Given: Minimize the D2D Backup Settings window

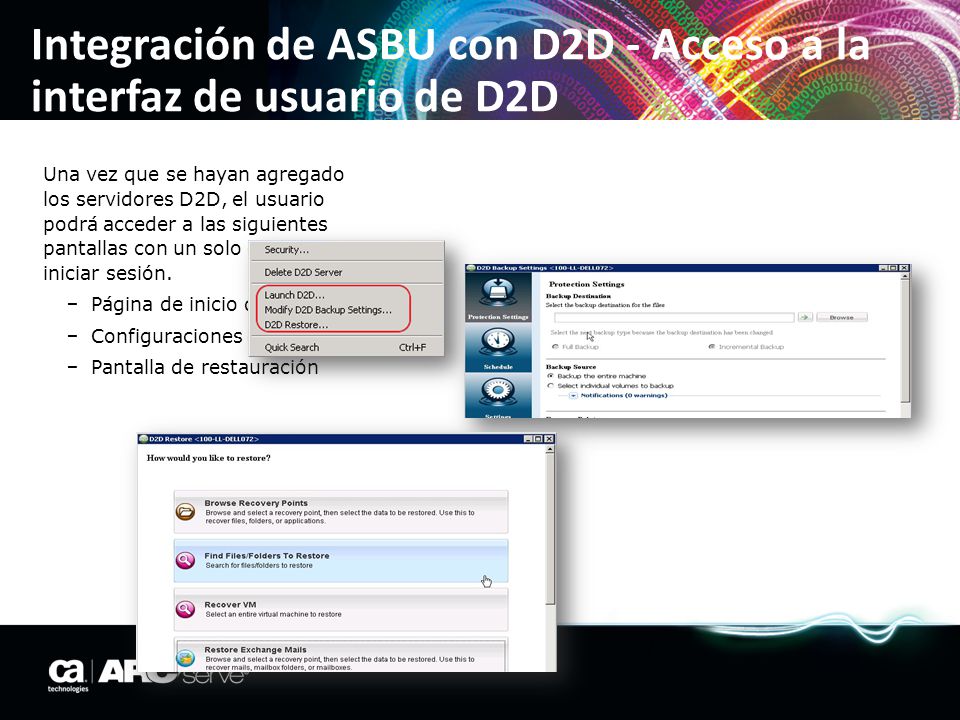Looking at the screenshot, I should [x=883, y=268].
